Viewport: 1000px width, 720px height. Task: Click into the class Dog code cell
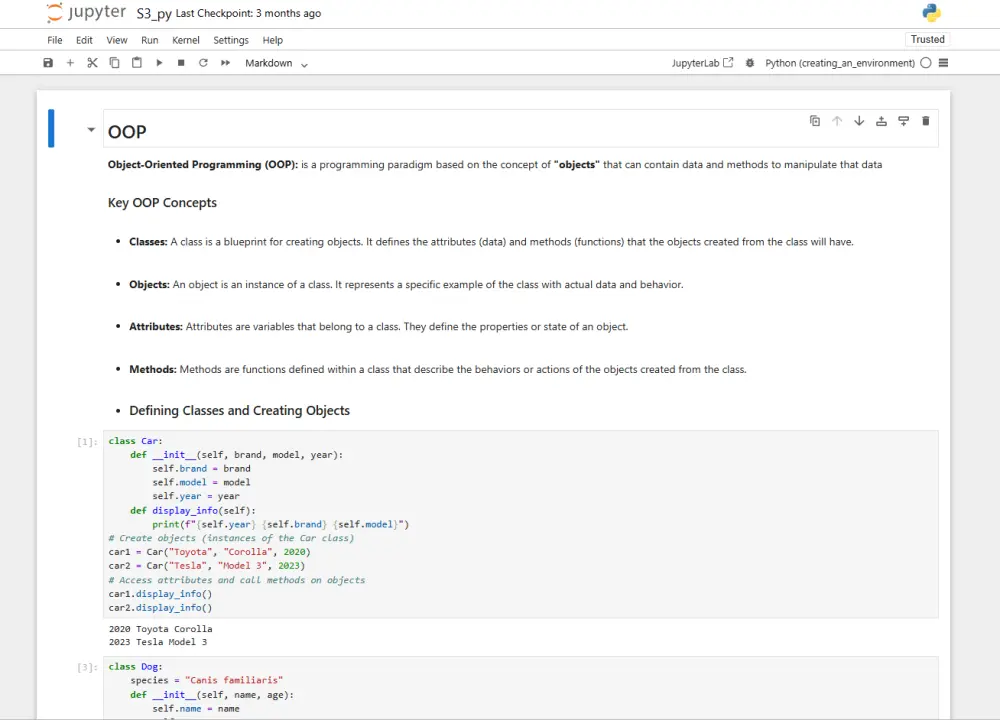tap(520, 687)
